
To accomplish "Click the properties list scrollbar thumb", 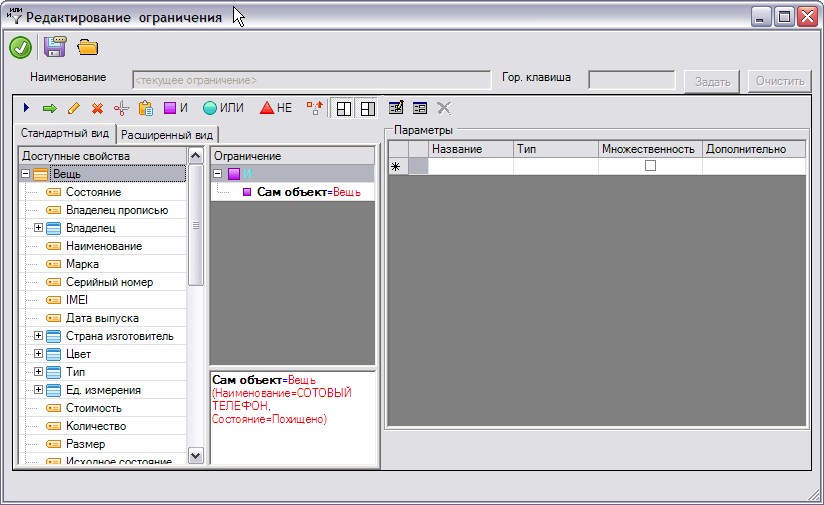I will click(195, 225).
